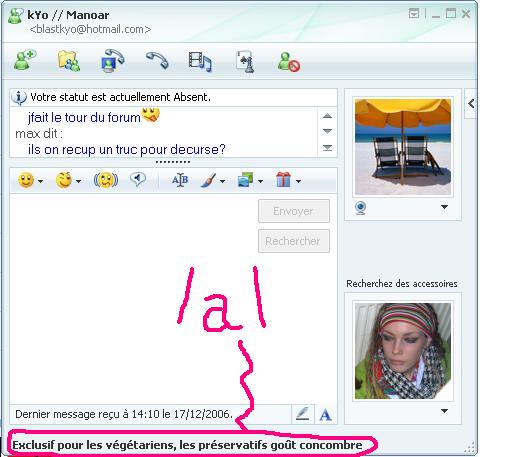Click the voice clip speech bubble icon
Screen dimensions: 512x457
pyautogui.click(x=138, y=179)
